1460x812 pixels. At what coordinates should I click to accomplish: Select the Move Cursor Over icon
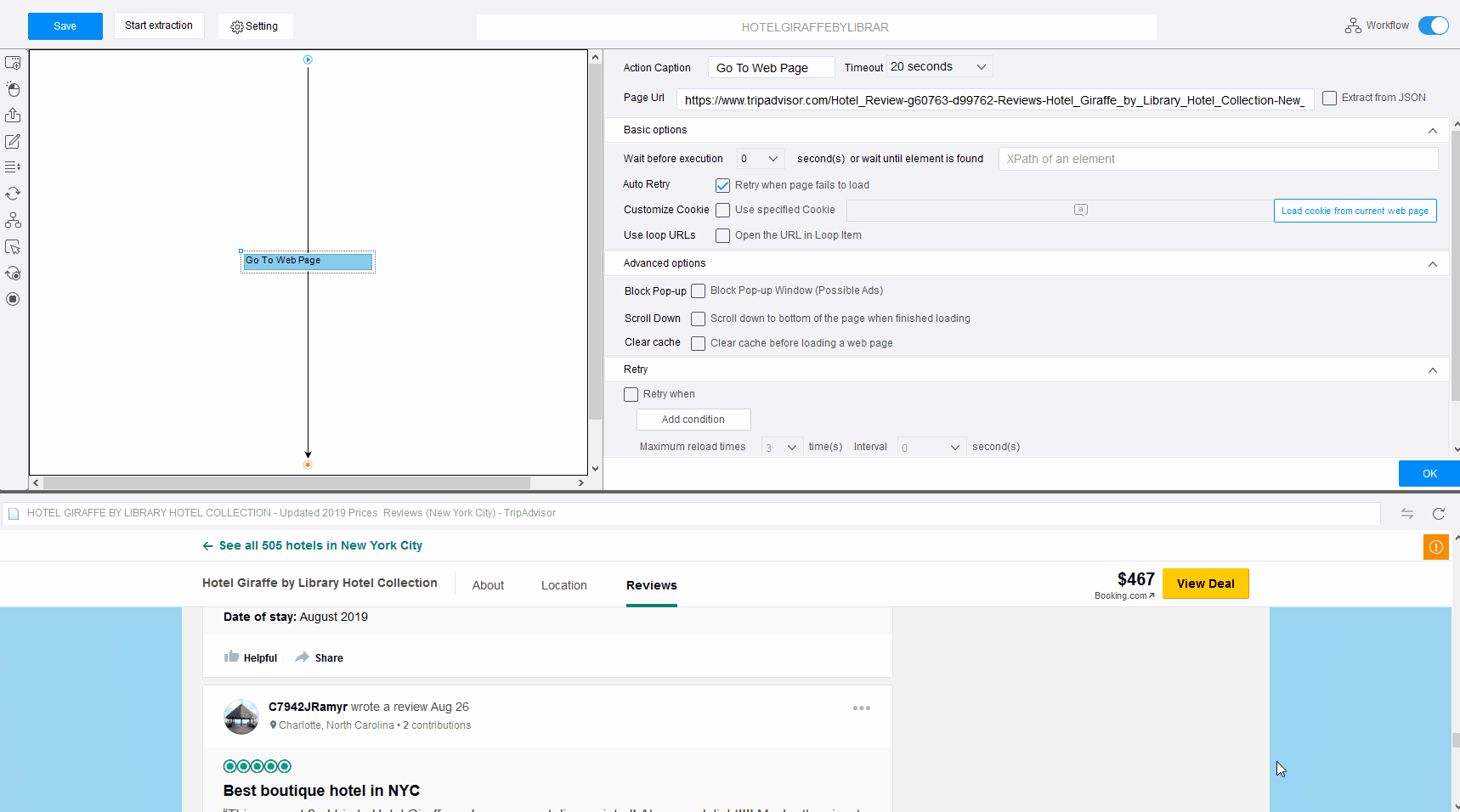click(x=13, y=247)
